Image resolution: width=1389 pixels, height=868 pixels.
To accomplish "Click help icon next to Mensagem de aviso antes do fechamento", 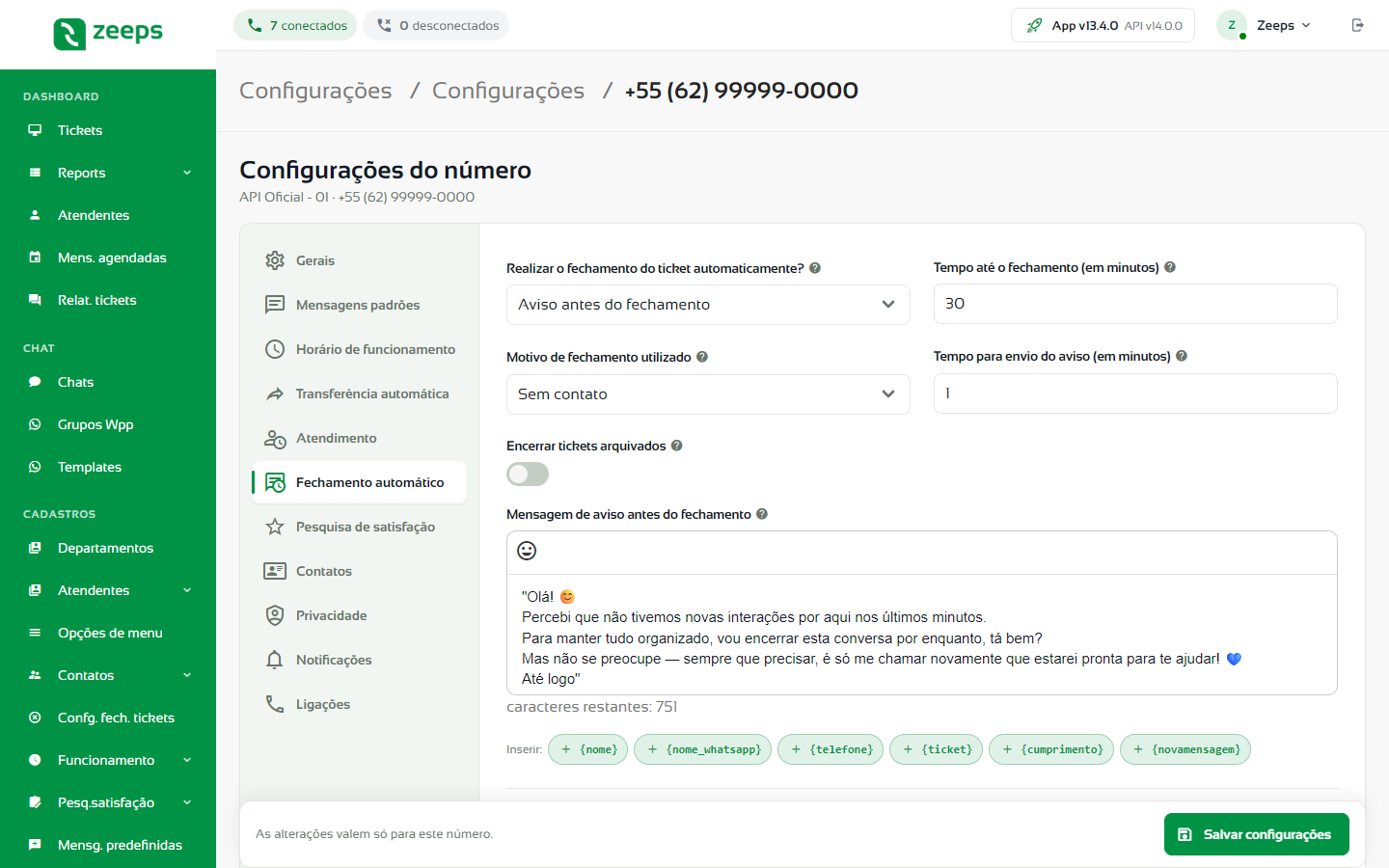I will [x=762, y=514].
